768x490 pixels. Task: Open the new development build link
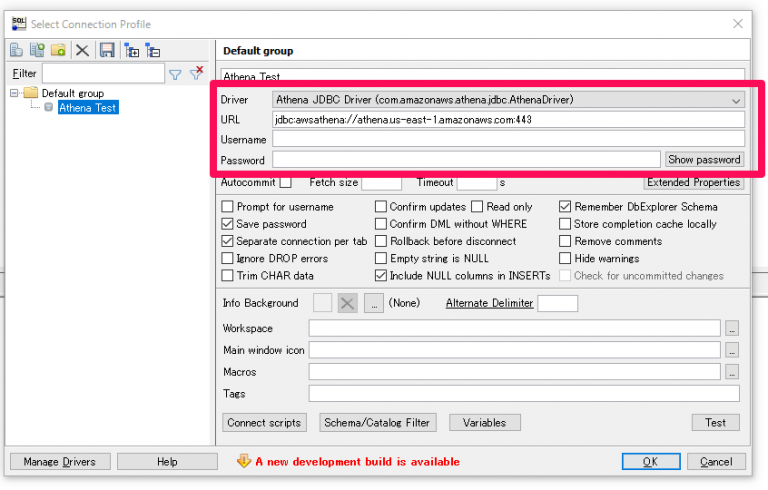coord(358,462)
